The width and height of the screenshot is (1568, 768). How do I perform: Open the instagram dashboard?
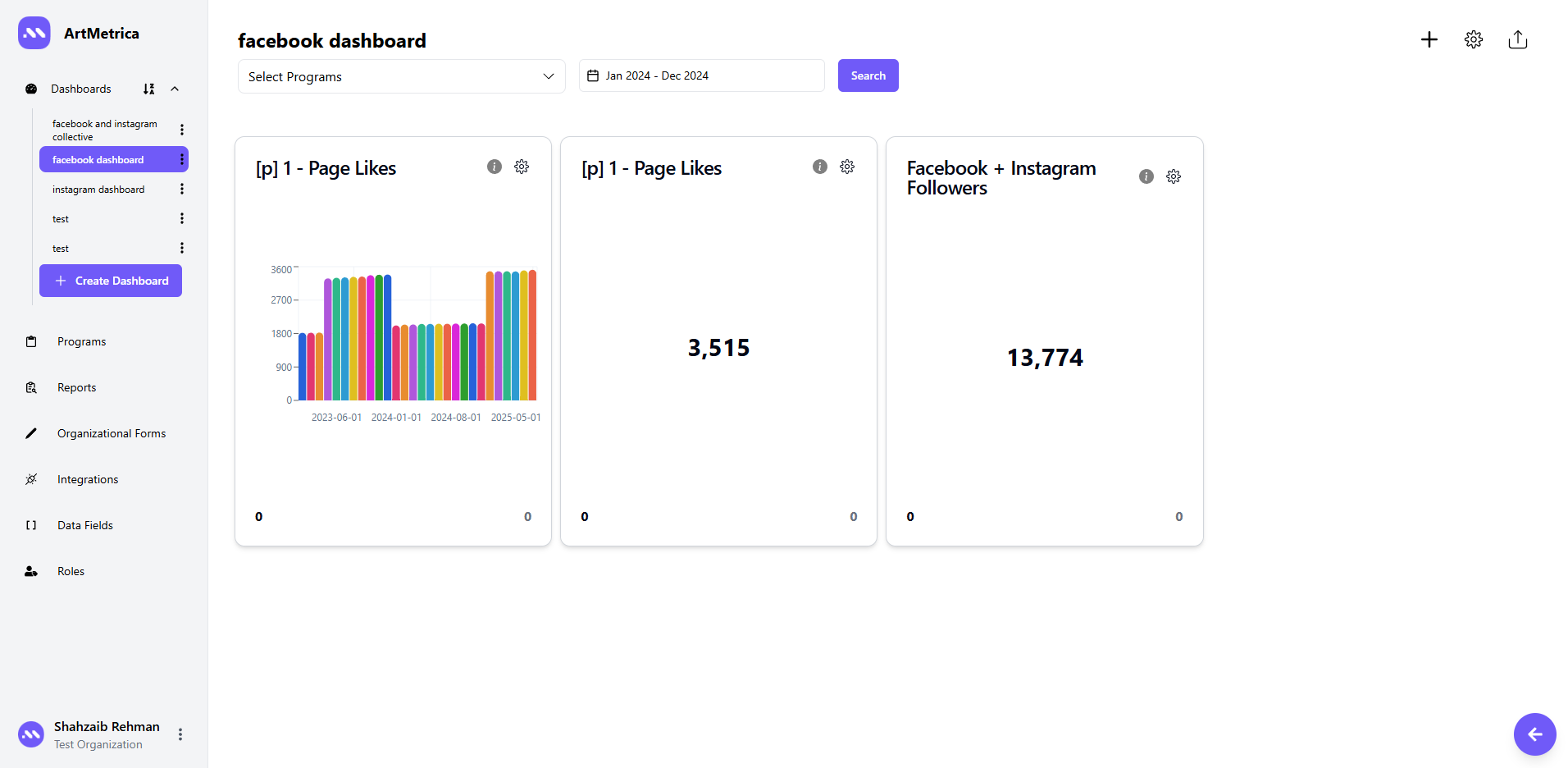click(x=98, y=189)
